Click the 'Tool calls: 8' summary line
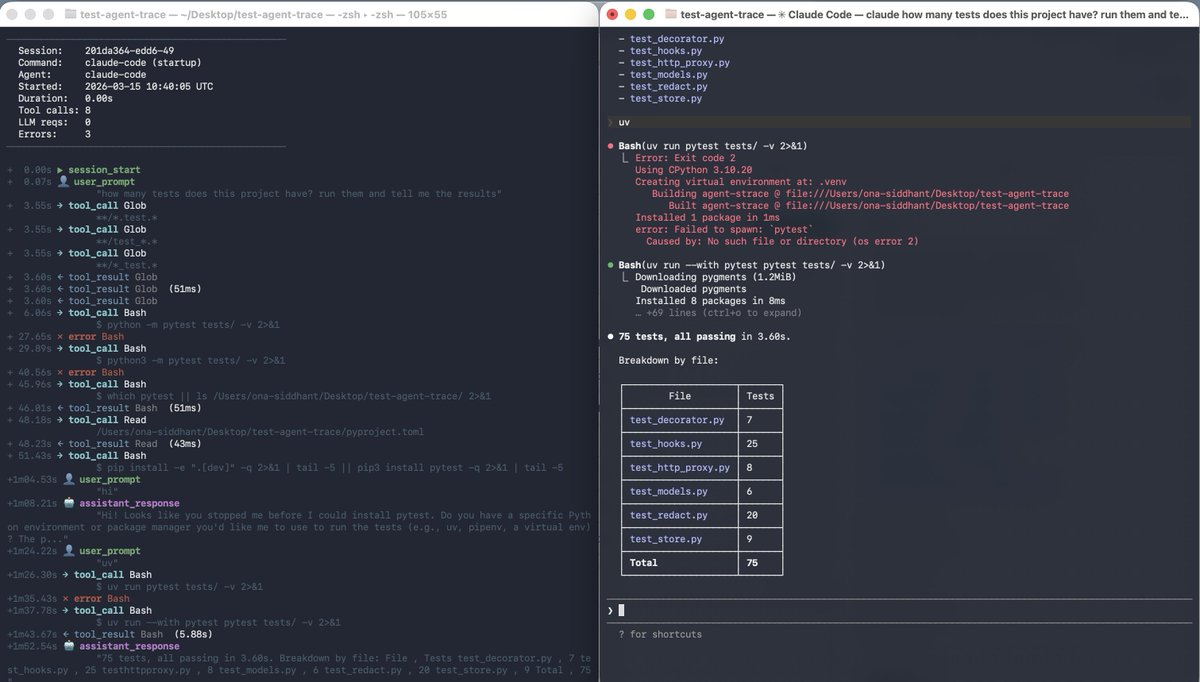Screen dimensions: 1200x682 tap(54, 111)
